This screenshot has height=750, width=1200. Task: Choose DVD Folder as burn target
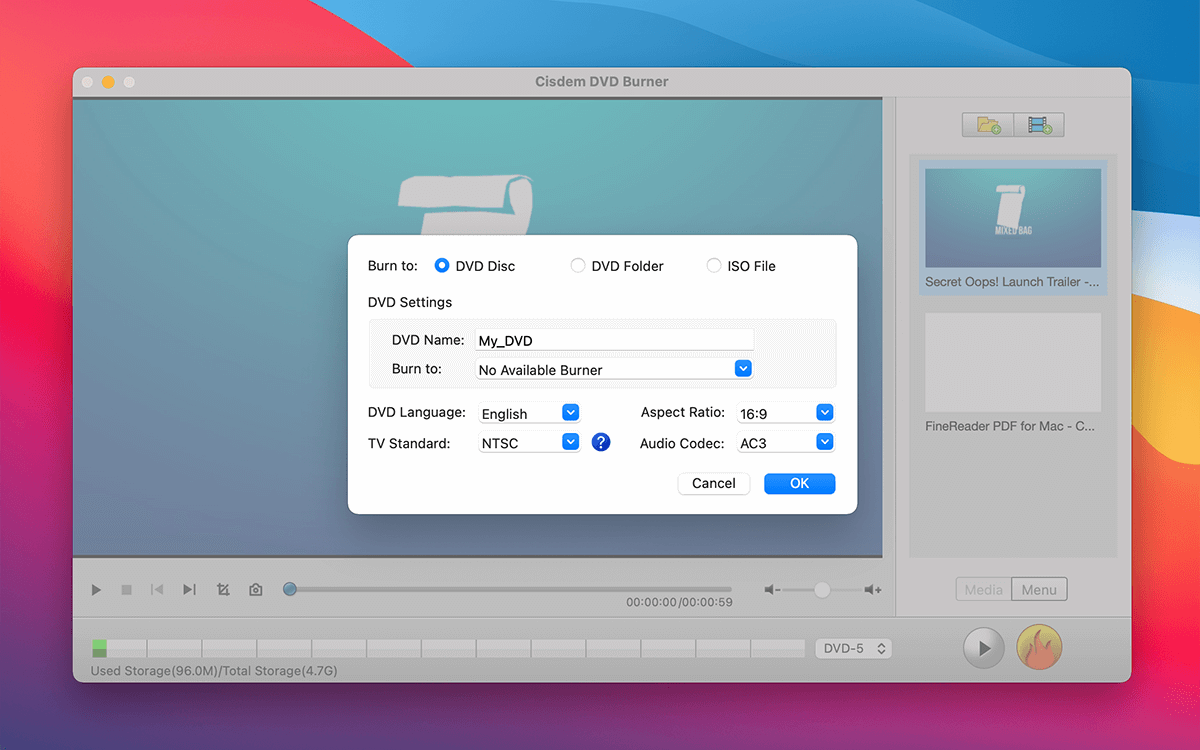[578, 266]
